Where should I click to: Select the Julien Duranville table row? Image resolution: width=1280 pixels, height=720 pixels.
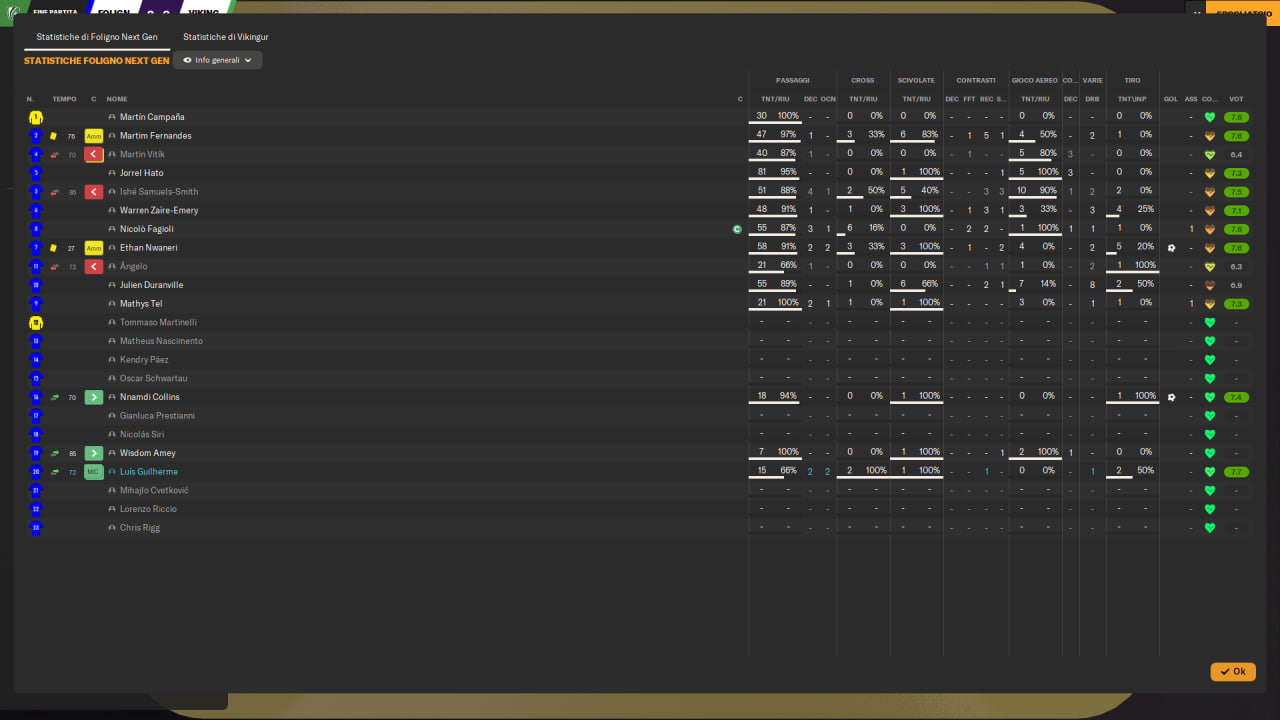(x=640, y=285)
